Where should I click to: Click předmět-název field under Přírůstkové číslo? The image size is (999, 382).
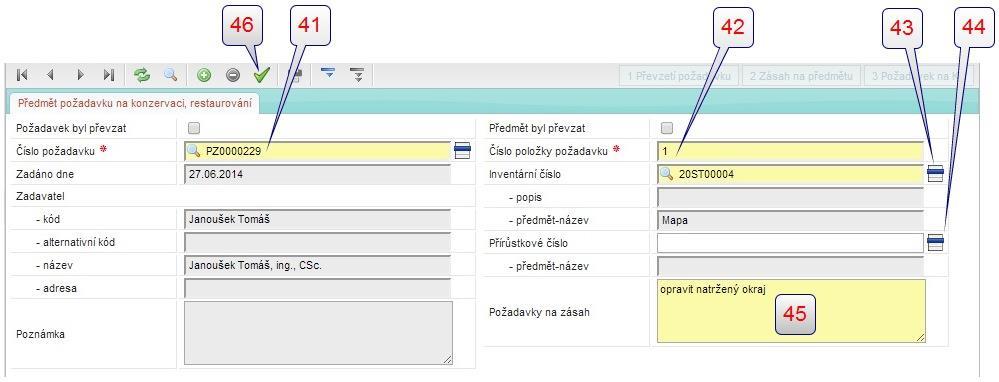tap(790, 265)
